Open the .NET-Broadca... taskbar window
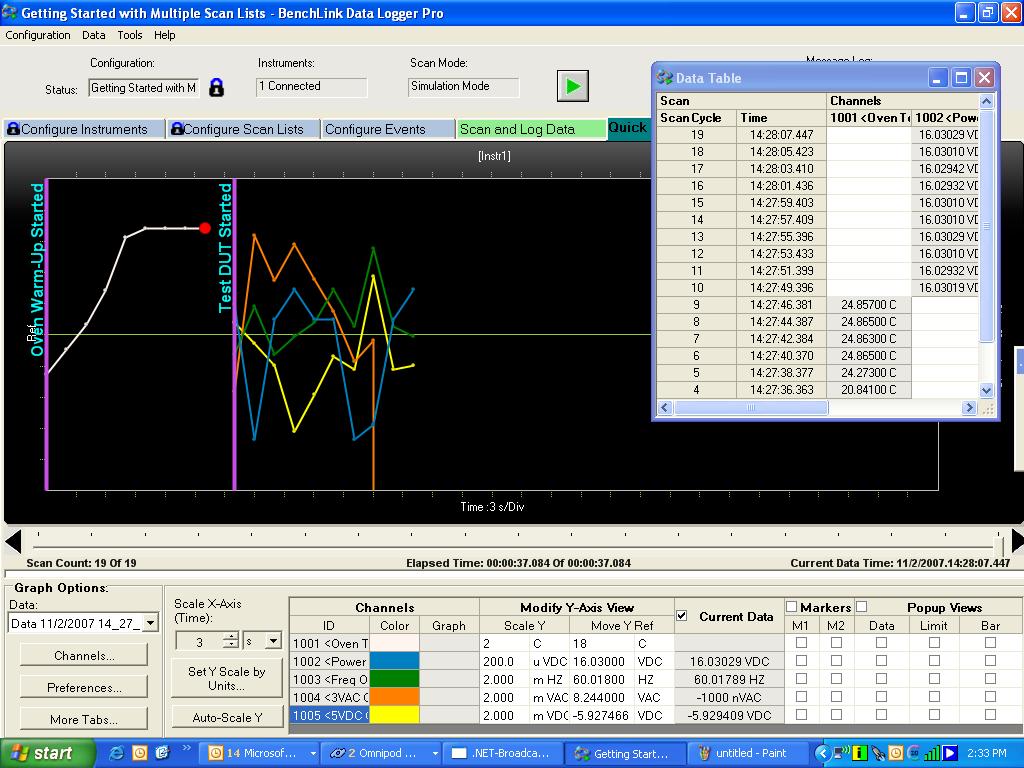1024x768 pixels. 502,754
